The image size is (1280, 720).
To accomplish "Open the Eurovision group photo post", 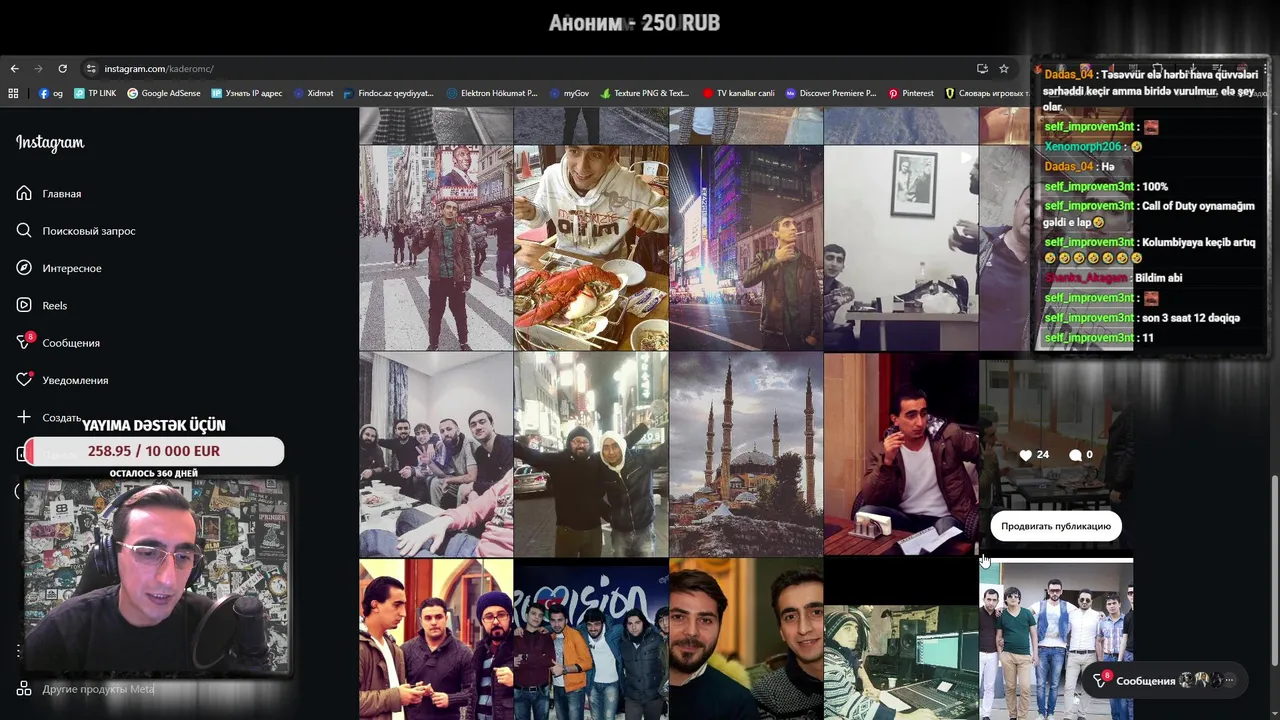I will pyautogui.click(x=591, y=639).
